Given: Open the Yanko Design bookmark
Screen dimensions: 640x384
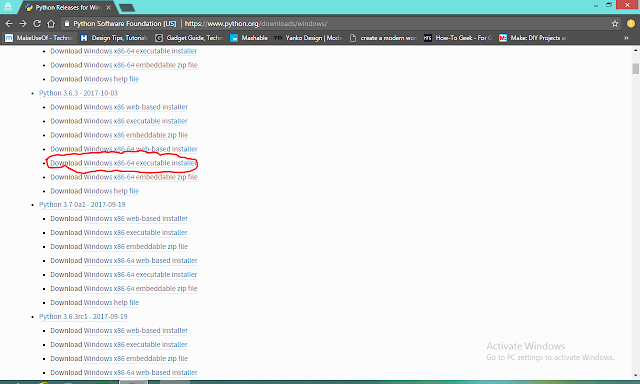Looking at the screenshot, I should (x=308, y=38).
